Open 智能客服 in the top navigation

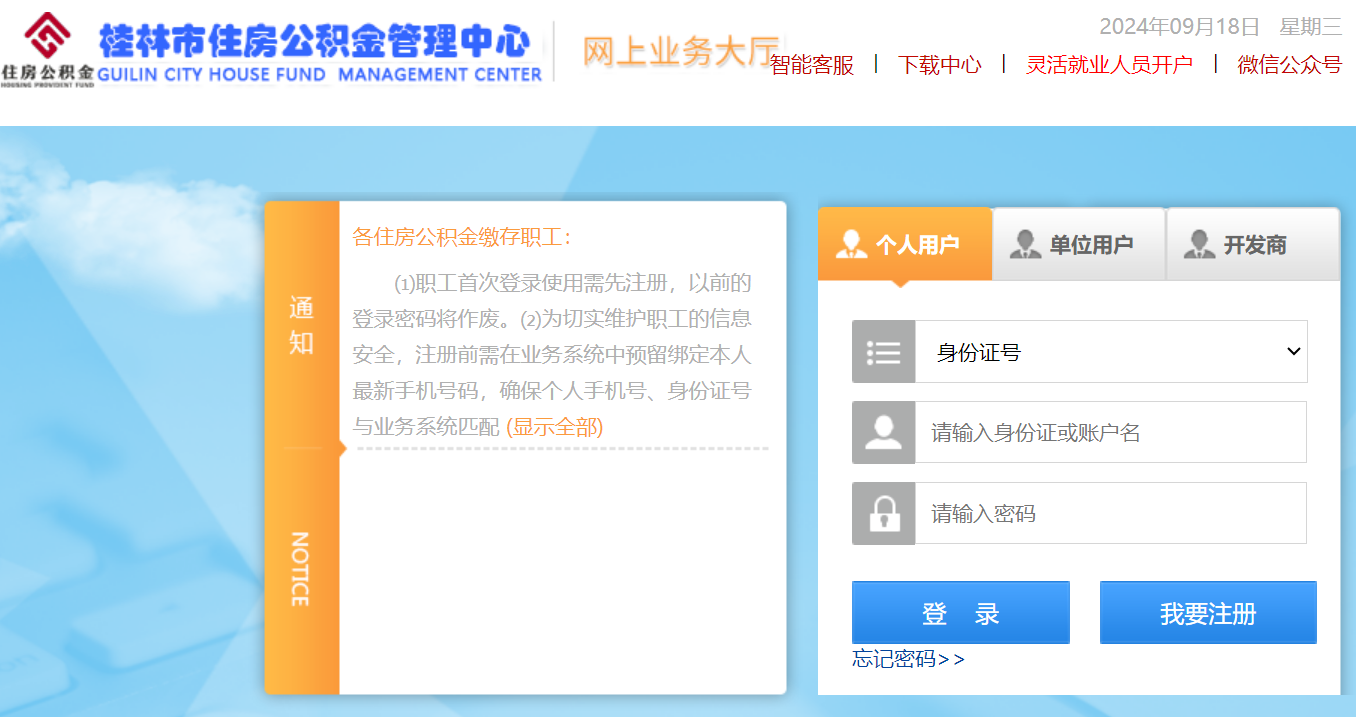813,65
